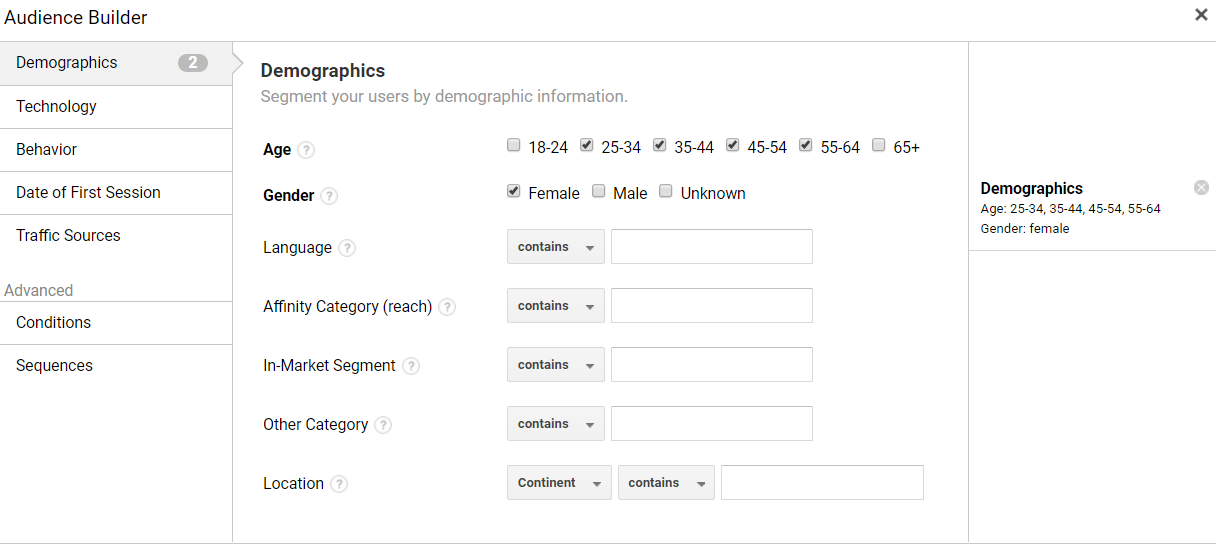Check the Male gender checkbox
1216x544 pixels.
pos(599,191)
